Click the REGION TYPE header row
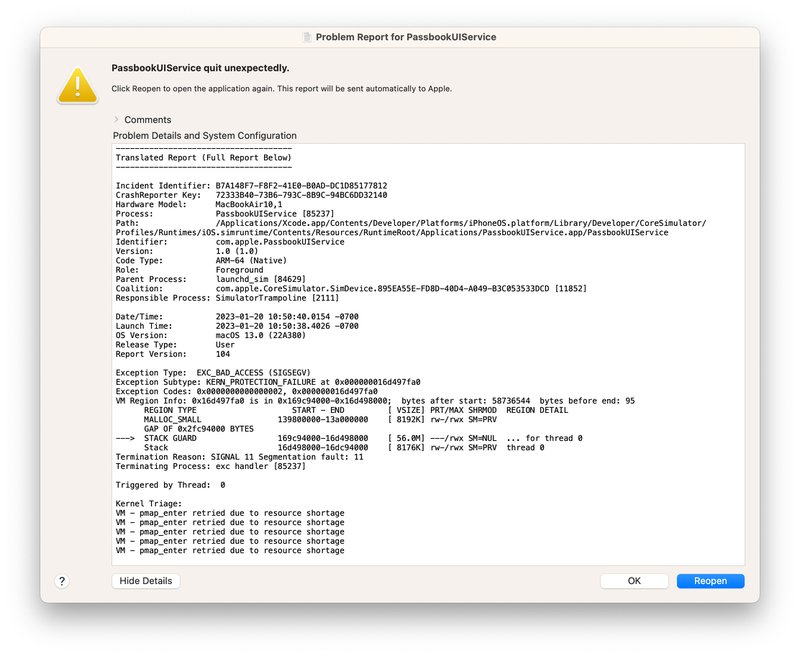Image resolution: width=800 pixels, height=656 pixels. point(356,410)
